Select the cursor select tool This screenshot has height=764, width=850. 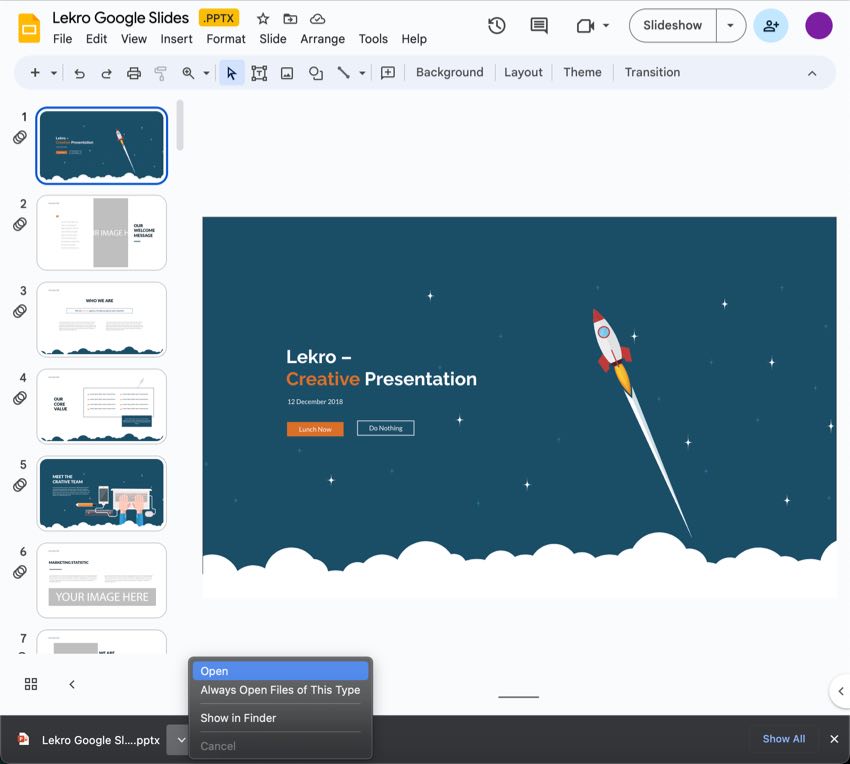[x=231, y=73]
